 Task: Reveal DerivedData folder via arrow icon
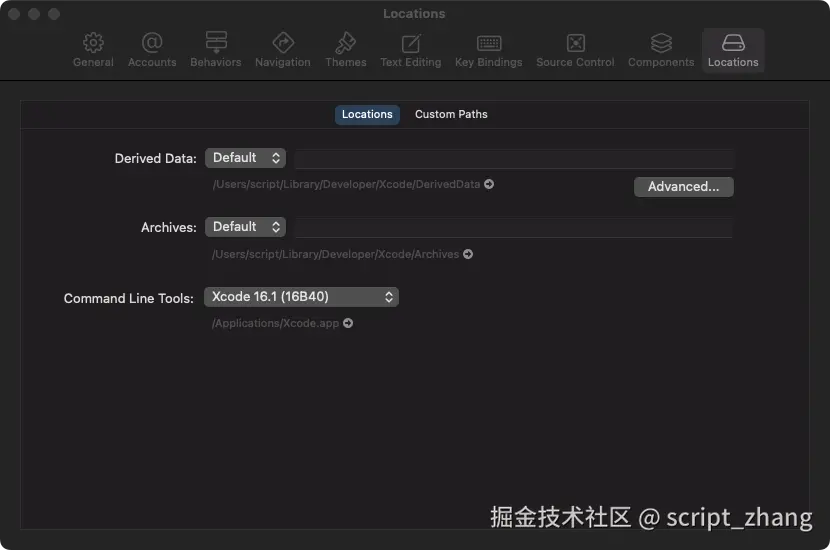pyautogui.click(x=489, y=184)
